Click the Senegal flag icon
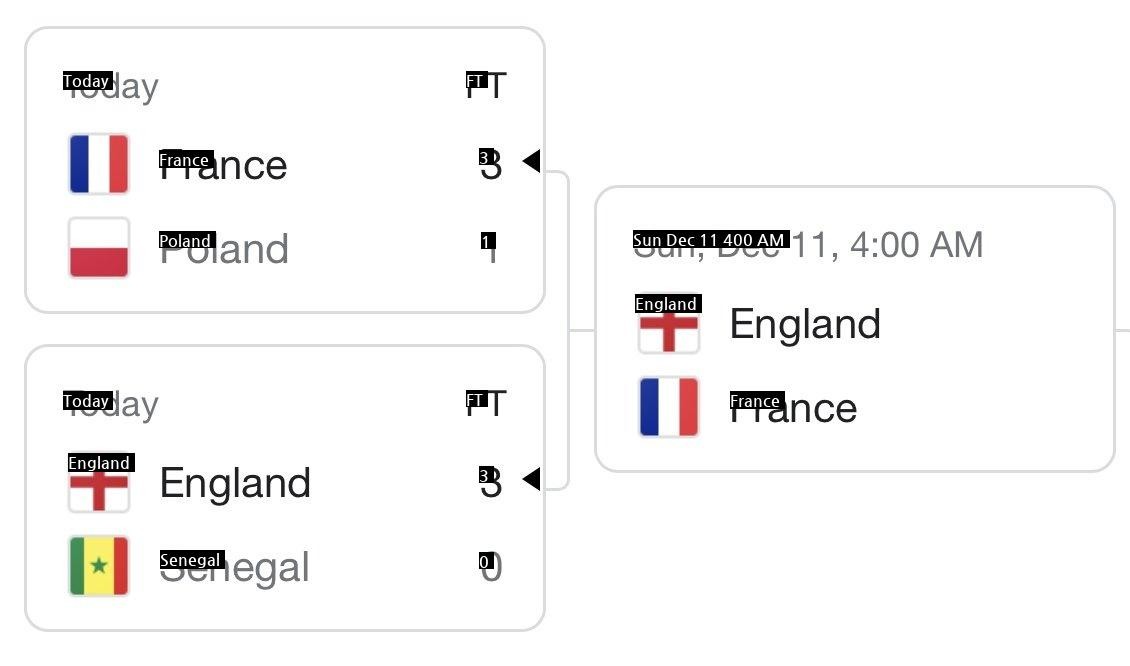 click(99, 566)
